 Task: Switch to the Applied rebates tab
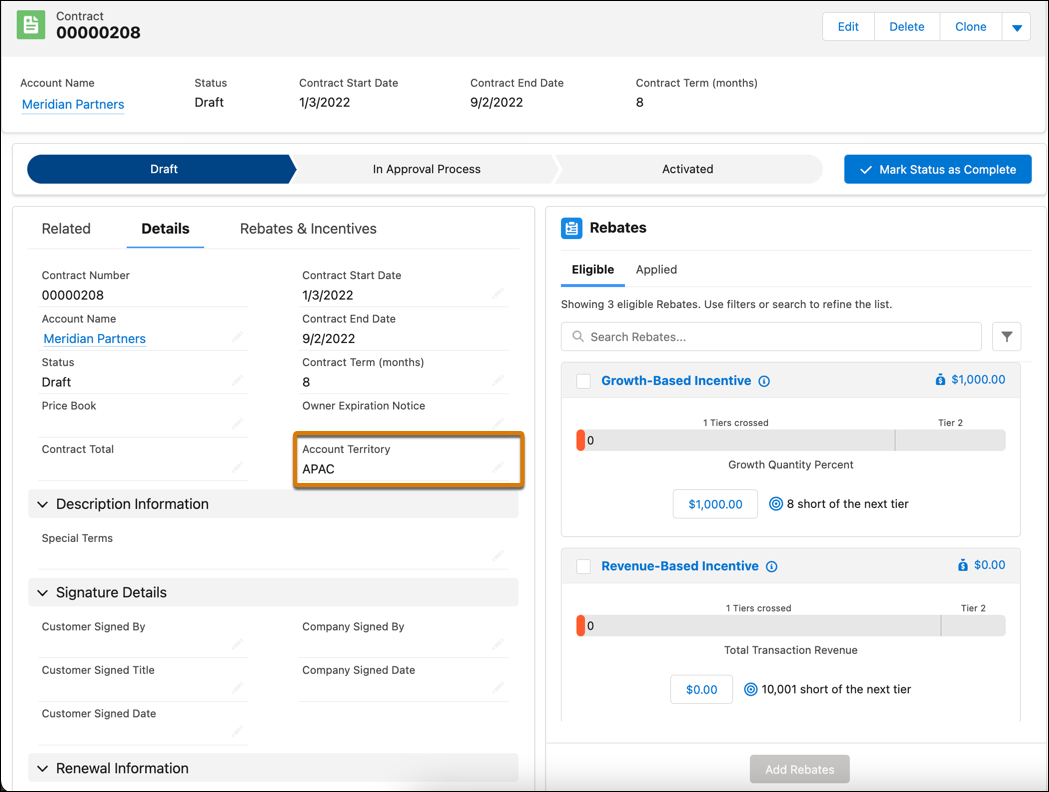656,270
